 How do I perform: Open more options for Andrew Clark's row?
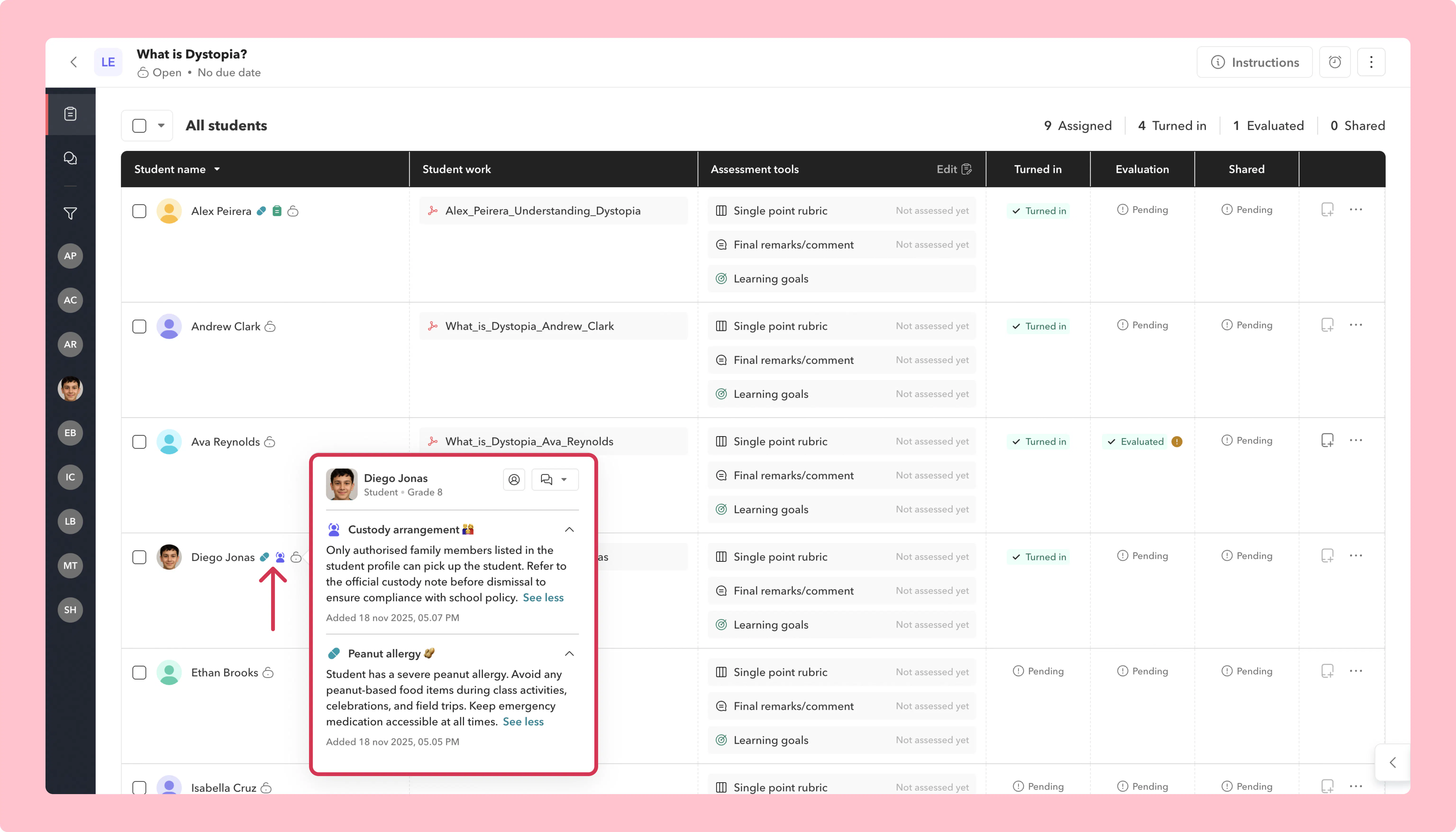1356,325
